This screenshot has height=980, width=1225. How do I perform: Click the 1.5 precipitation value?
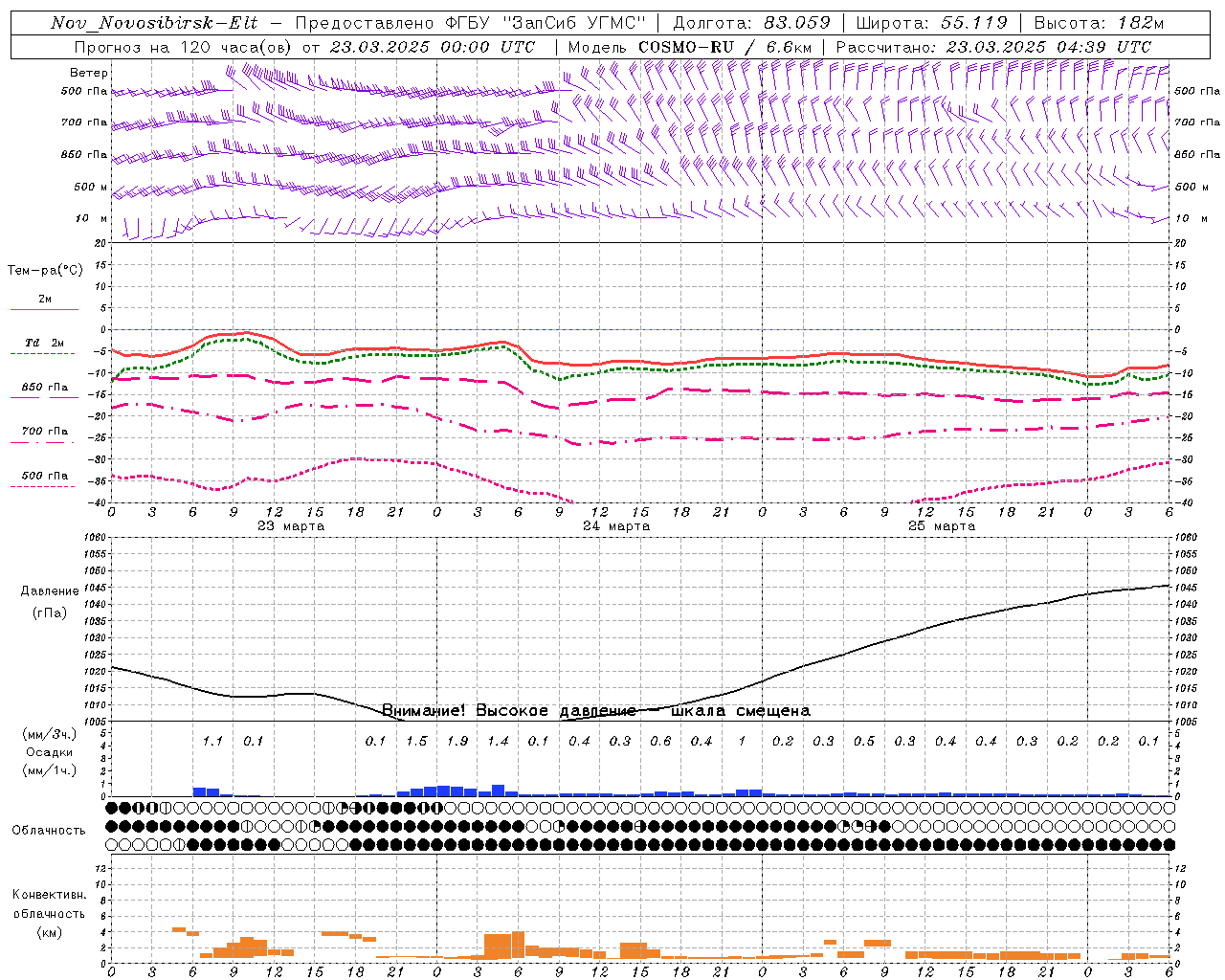click(416, 741)
